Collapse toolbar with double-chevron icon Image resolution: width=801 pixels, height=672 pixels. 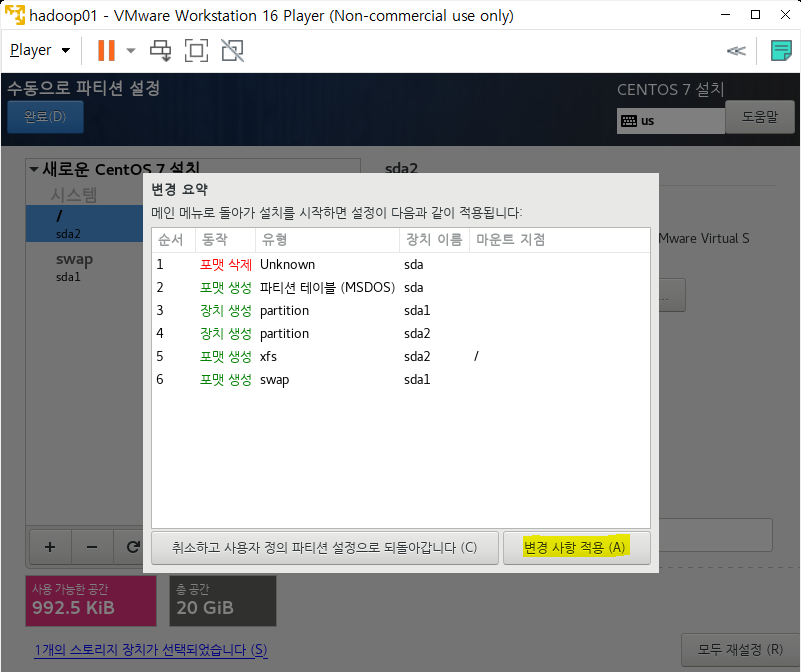tap(736, 51)
